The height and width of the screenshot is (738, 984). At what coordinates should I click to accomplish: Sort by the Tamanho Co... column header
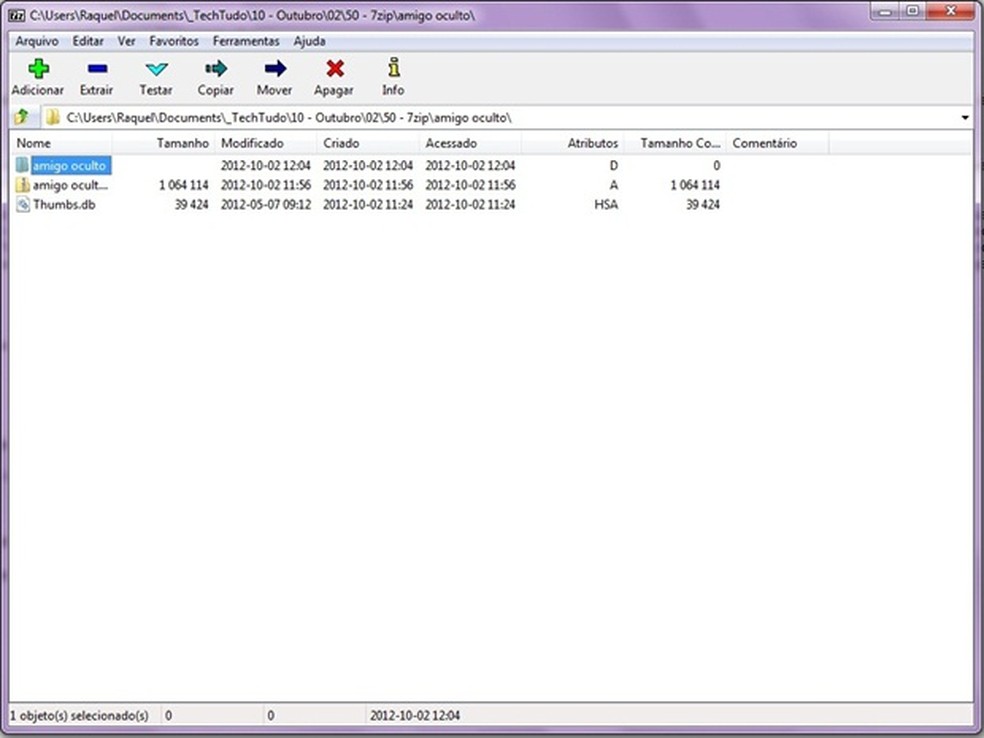tap(675, 143)
